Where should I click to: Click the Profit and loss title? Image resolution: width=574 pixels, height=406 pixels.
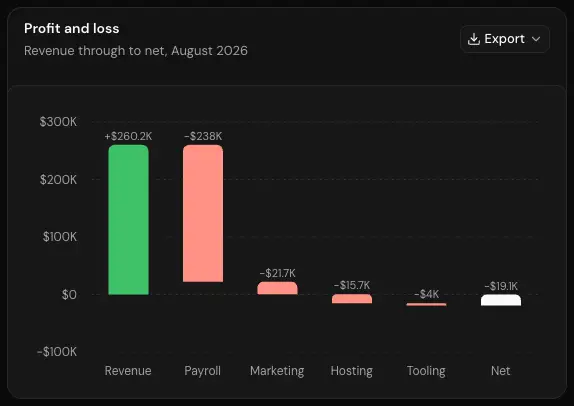point(72,29)
